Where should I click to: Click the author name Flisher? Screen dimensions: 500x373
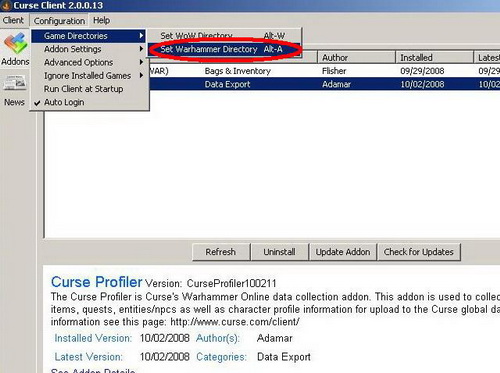click(334, 71)
